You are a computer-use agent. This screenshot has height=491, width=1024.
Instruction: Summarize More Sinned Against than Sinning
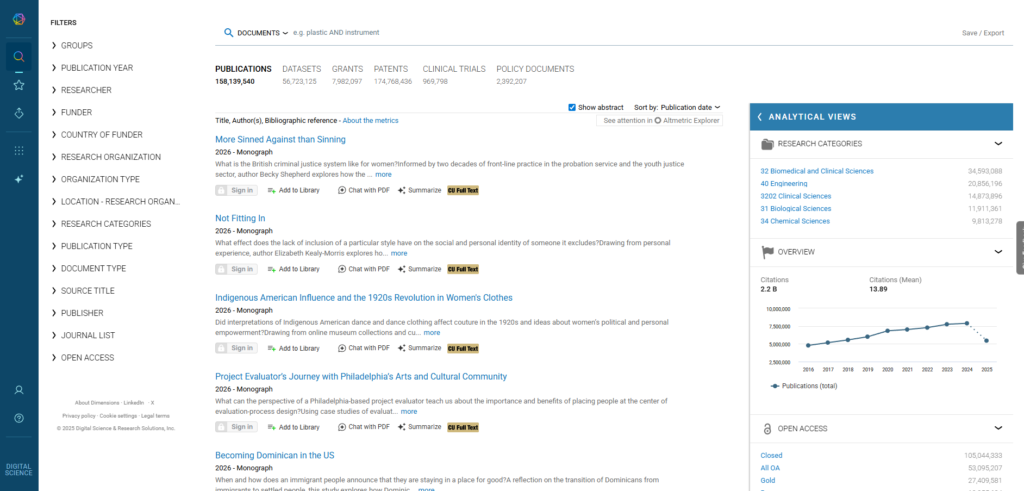(419, 189)
